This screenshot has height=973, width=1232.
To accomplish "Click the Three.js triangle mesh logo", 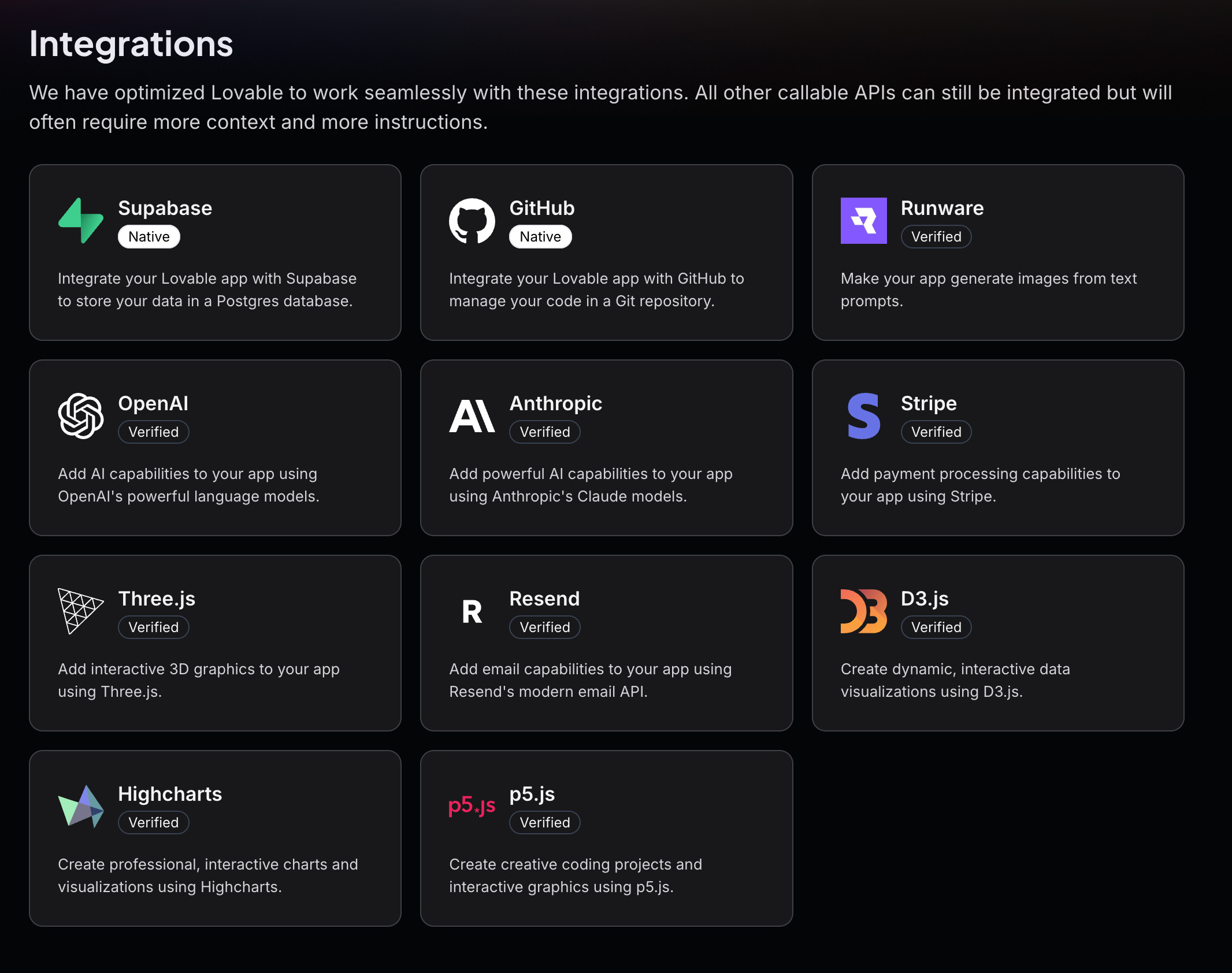I will [81, 611].
